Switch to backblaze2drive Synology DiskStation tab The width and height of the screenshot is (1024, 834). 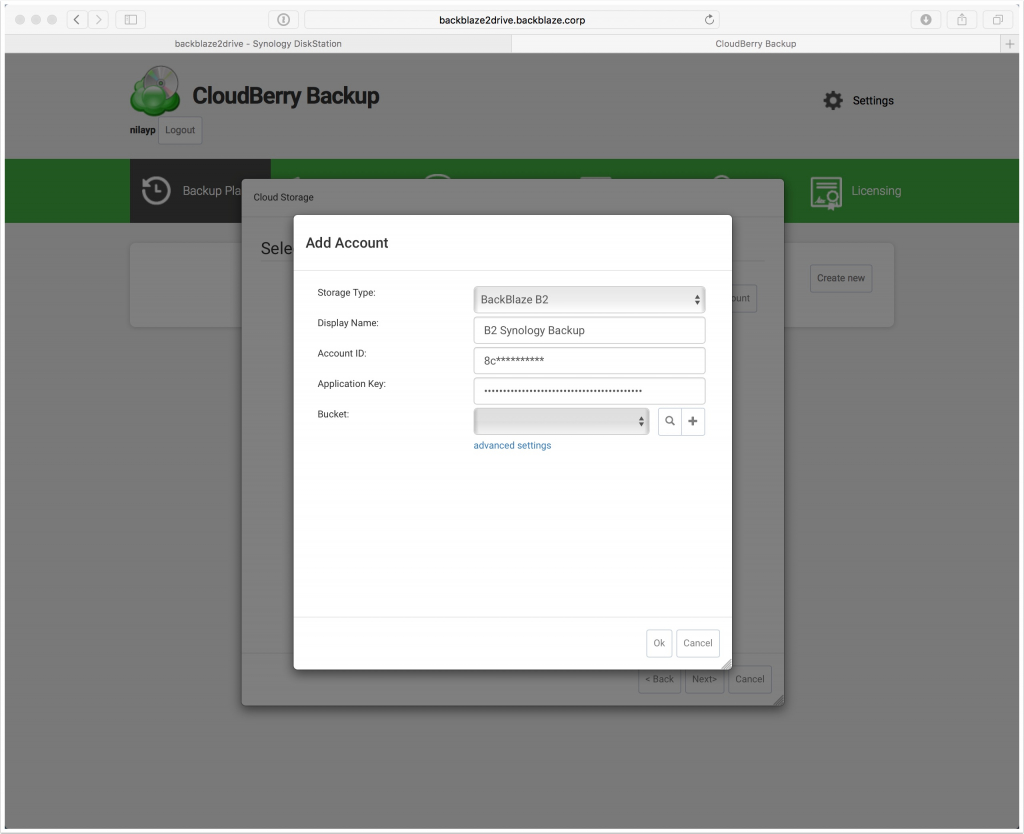point(258,44)
